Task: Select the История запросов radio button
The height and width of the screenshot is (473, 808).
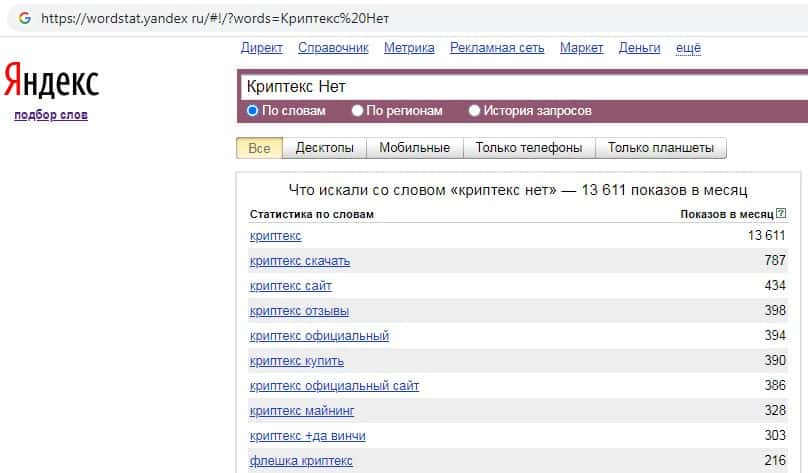Action: 474,110
